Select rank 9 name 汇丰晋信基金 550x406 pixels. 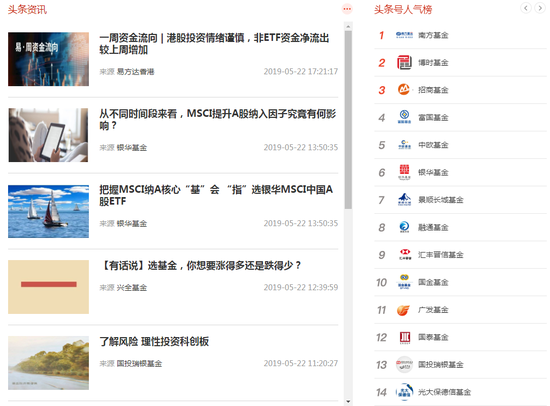coord(441,255)
